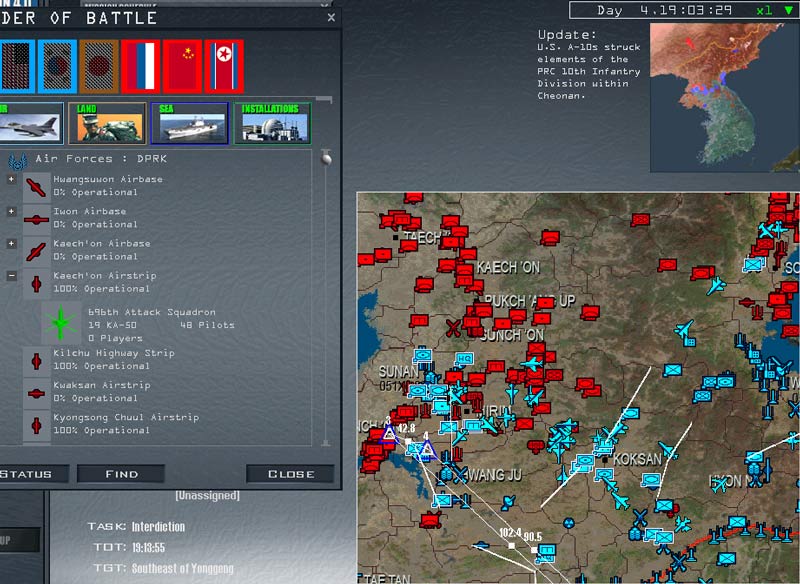Select the 696th Attack Squadron helicopter icon
800x584 pixels.
(x=61, y=323)
